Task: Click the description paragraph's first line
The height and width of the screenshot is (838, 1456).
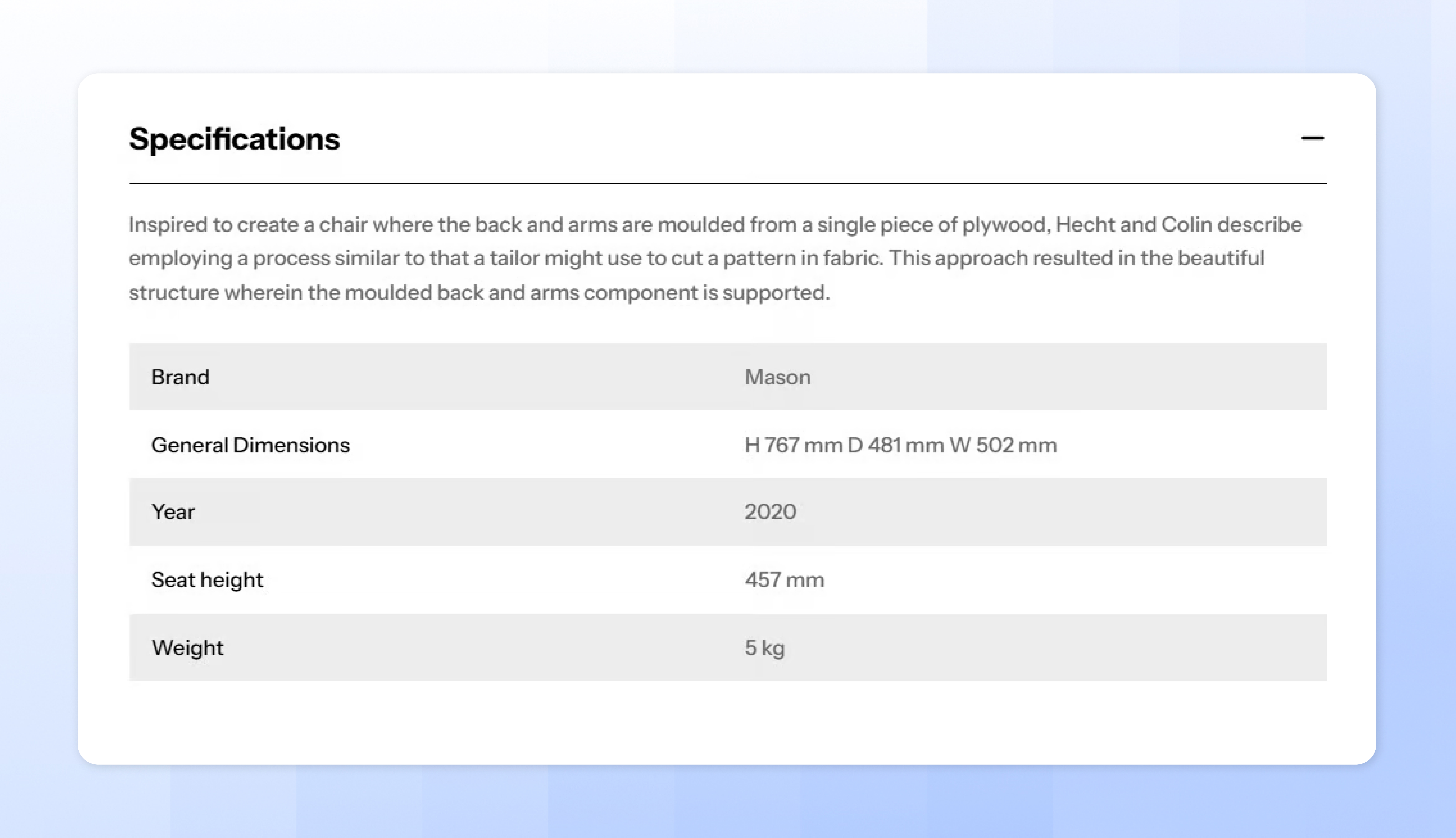Action: [715, 224]
